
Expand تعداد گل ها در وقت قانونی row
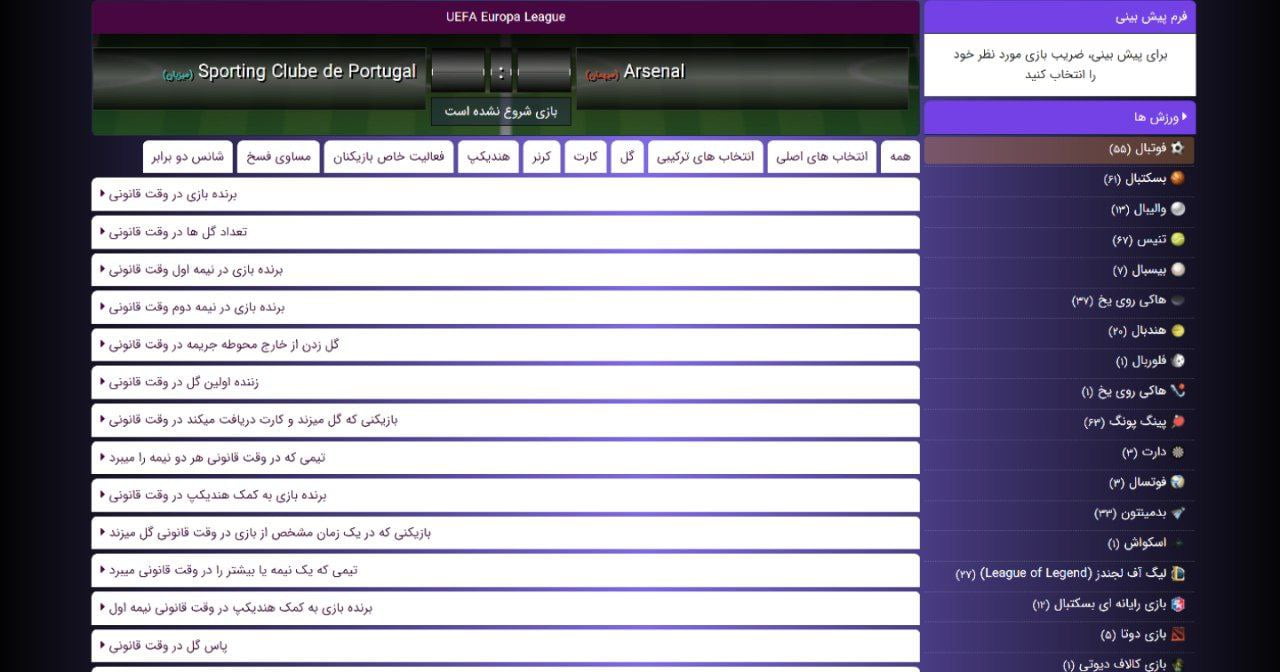(505, 232)
